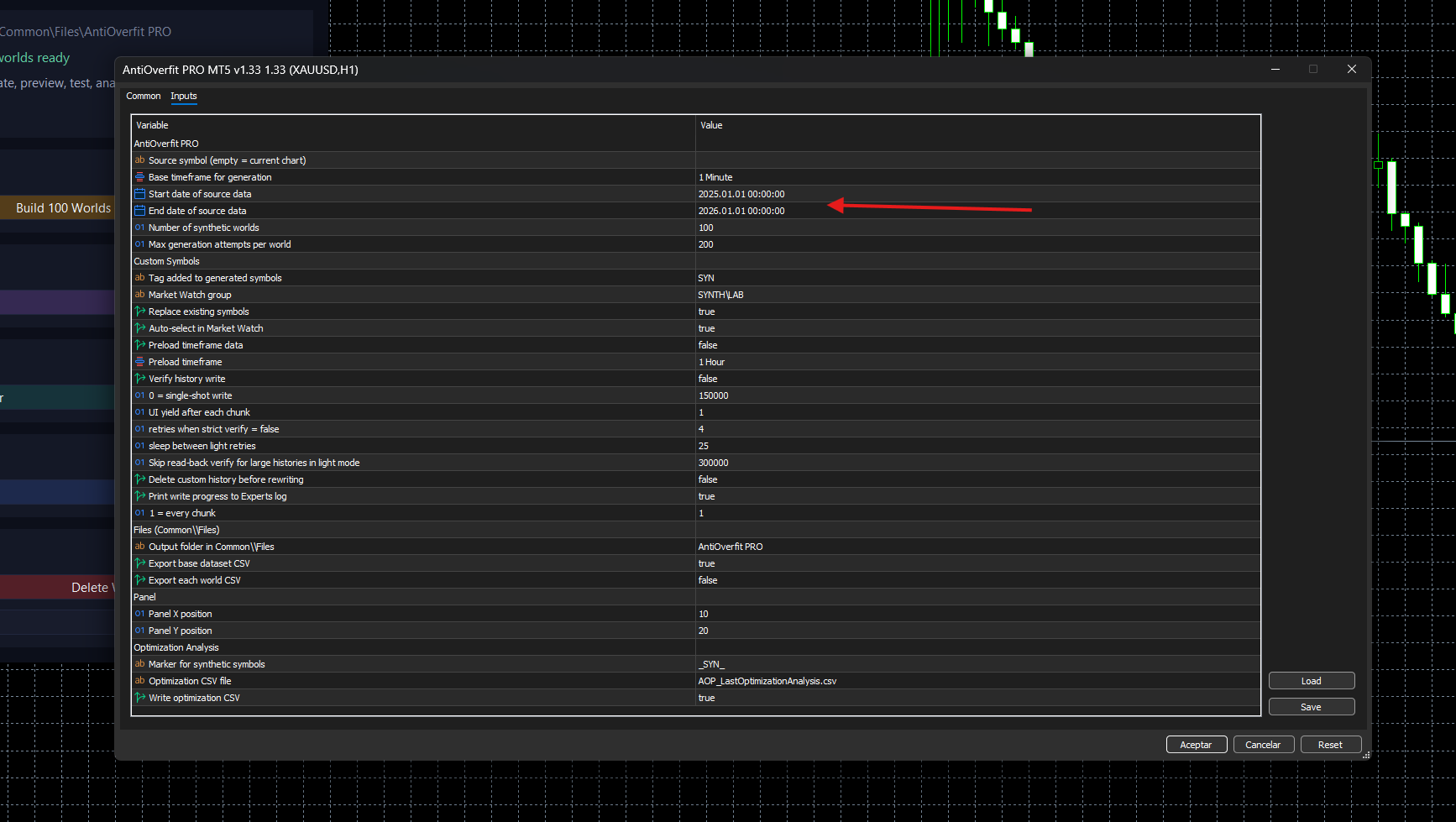Click the boolean icon beside Verify history write
1456x822 pixels.
point(139,379)
